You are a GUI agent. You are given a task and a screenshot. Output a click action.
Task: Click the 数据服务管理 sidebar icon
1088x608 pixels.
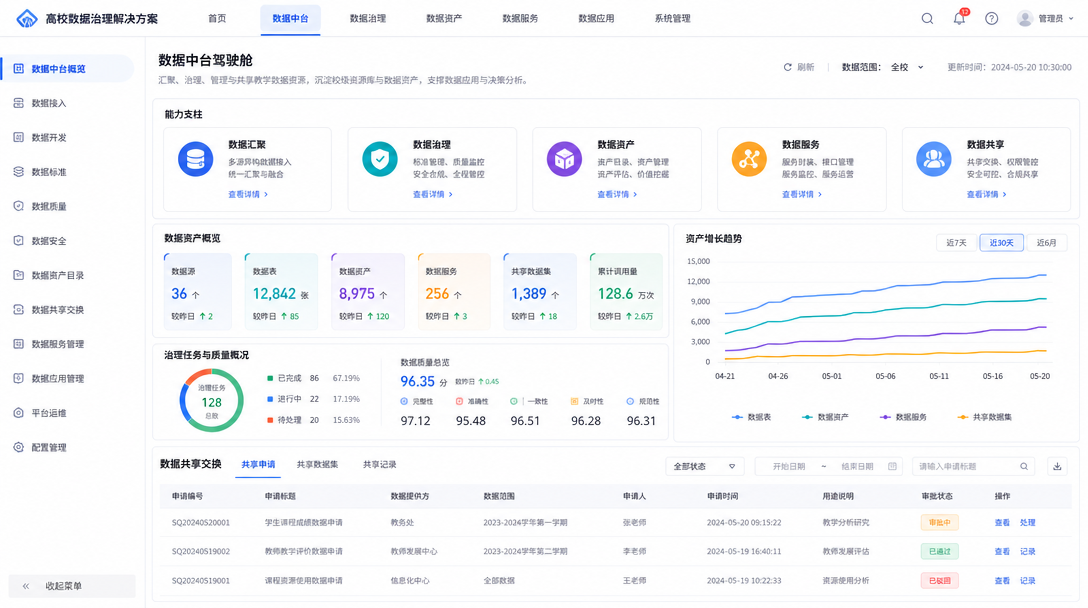(19, 344)
